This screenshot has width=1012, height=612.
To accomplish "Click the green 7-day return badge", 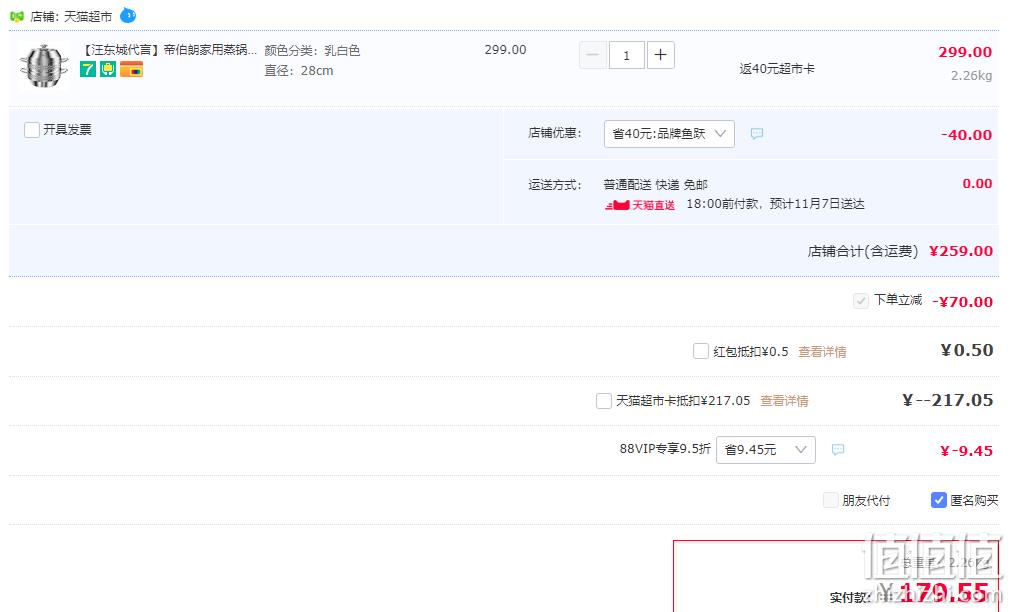I will [88, 69].
